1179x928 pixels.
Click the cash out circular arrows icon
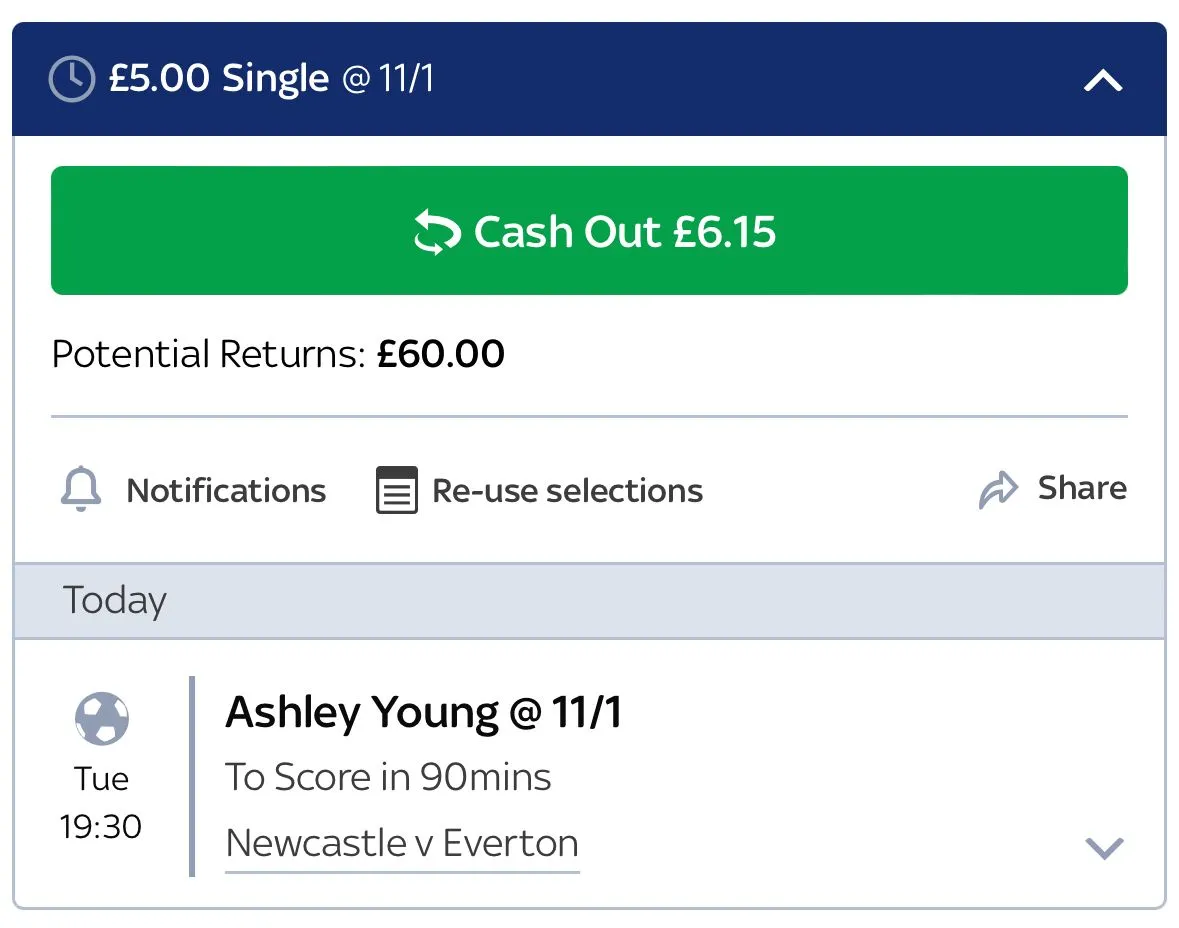coord(437,232)
